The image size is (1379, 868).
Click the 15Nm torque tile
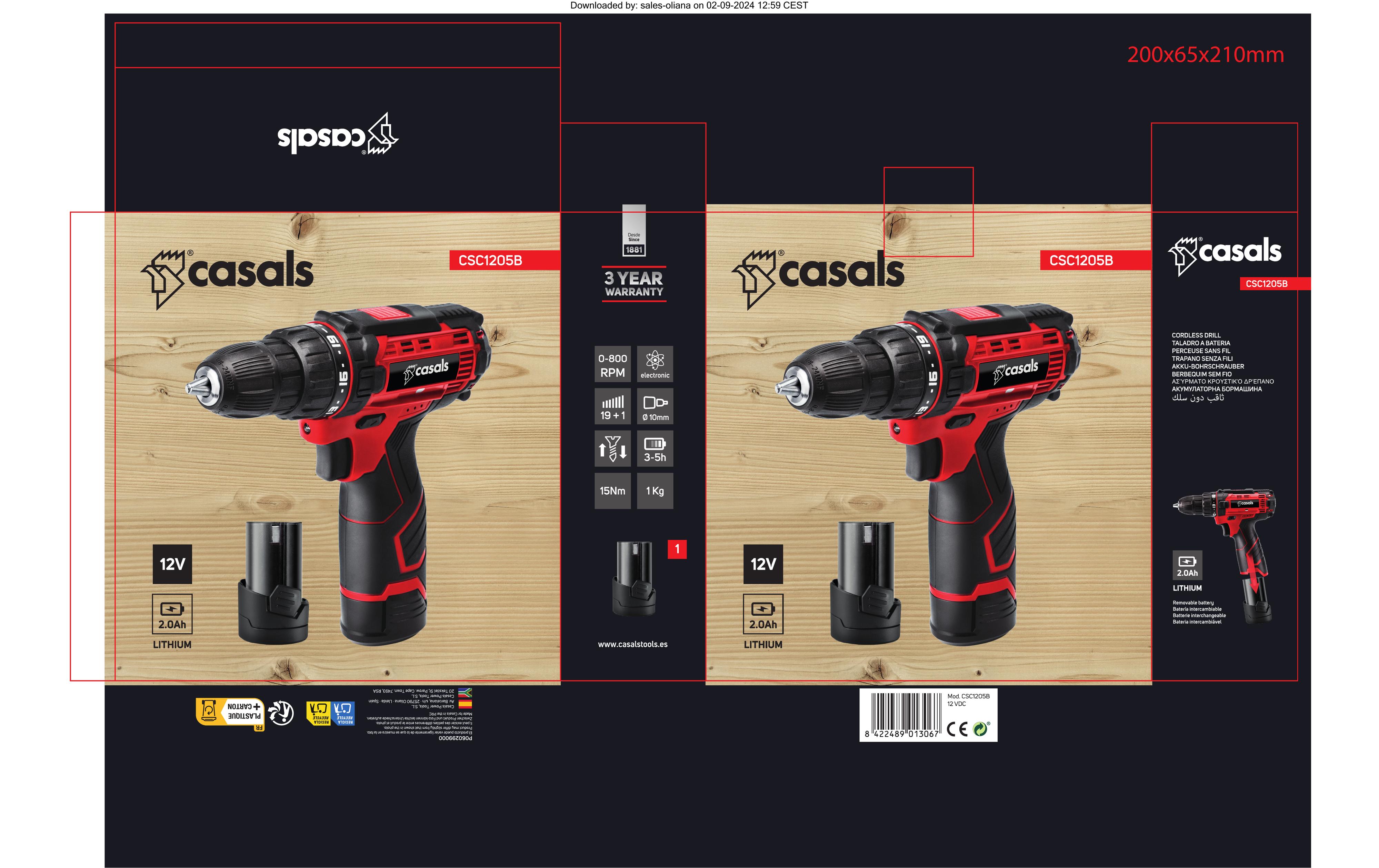(612, 491)
